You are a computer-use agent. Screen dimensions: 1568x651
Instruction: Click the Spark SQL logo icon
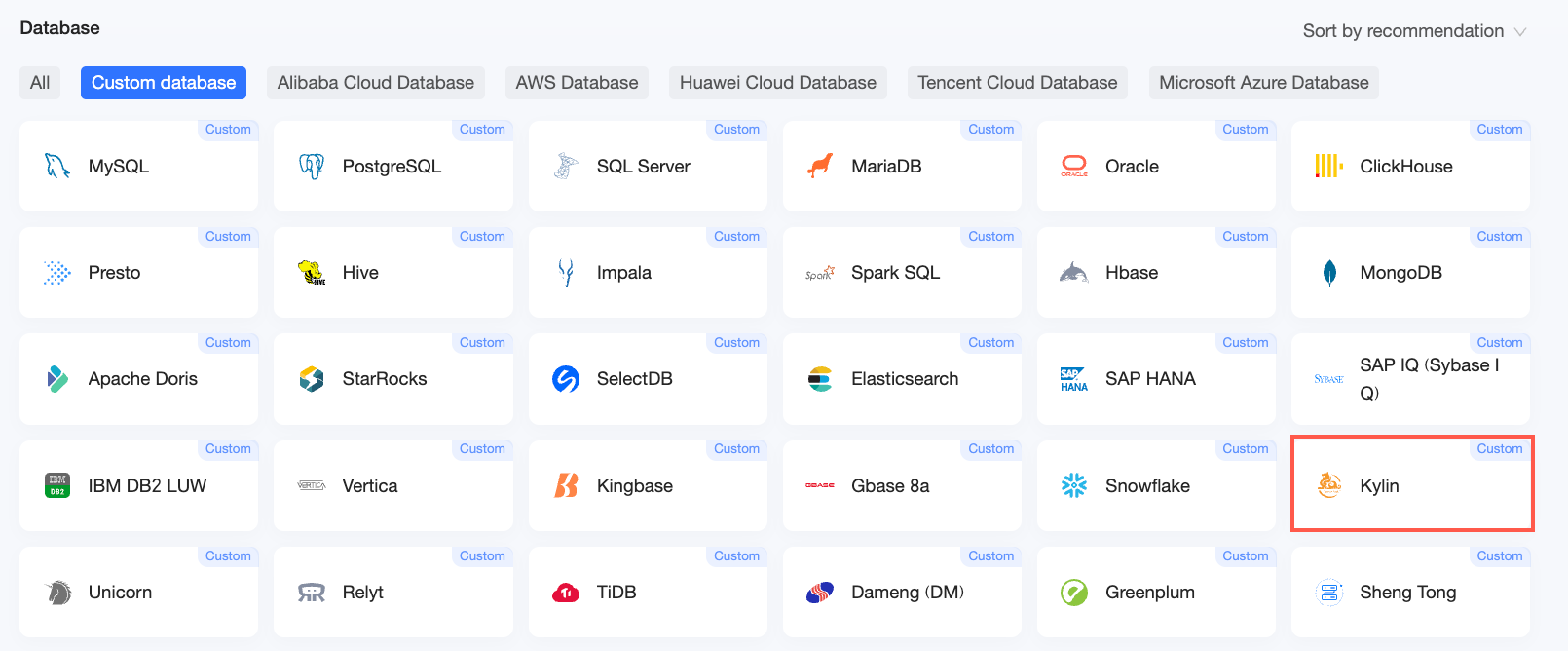820,274
